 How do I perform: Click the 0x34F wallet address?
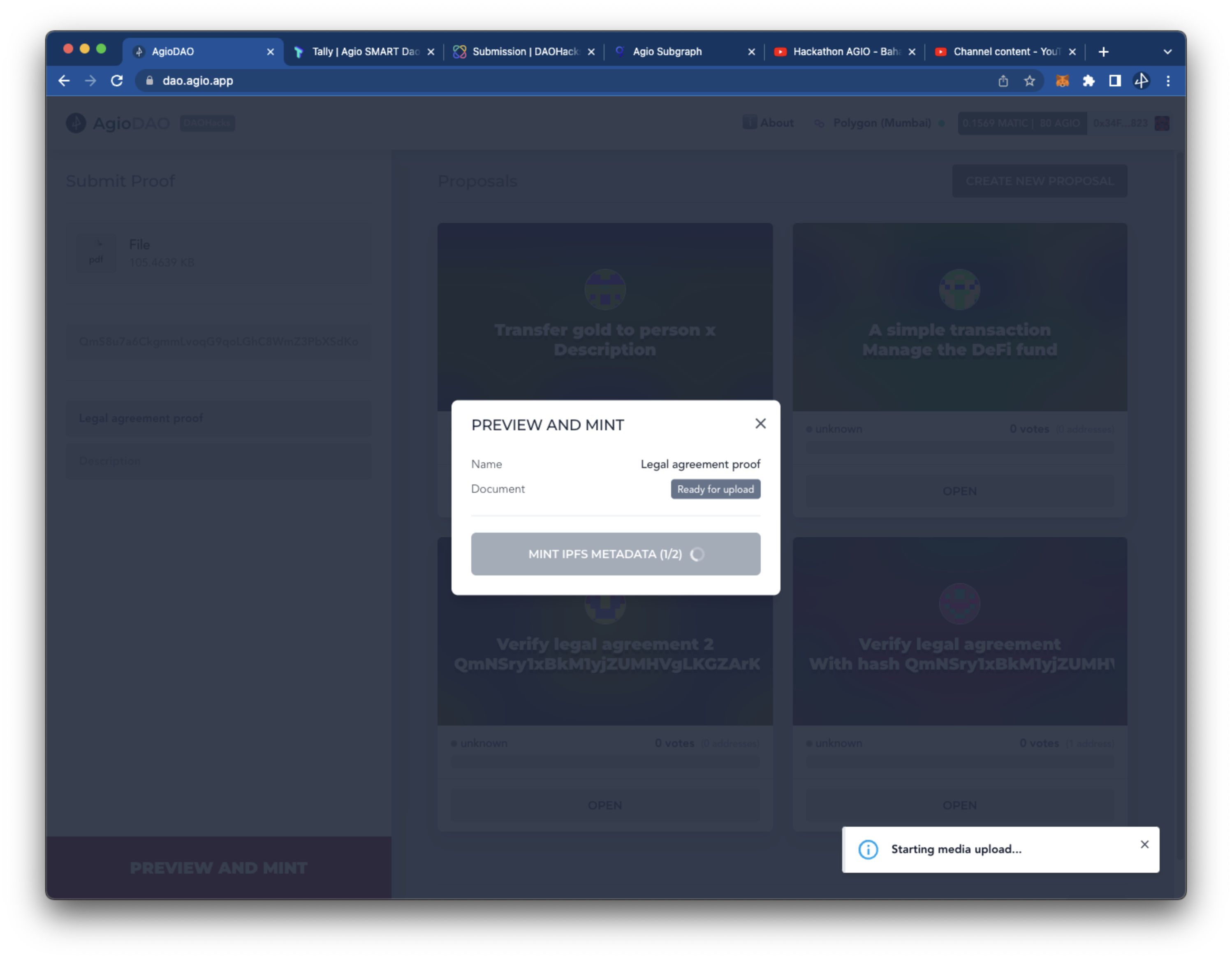[x=1120, y=123]
